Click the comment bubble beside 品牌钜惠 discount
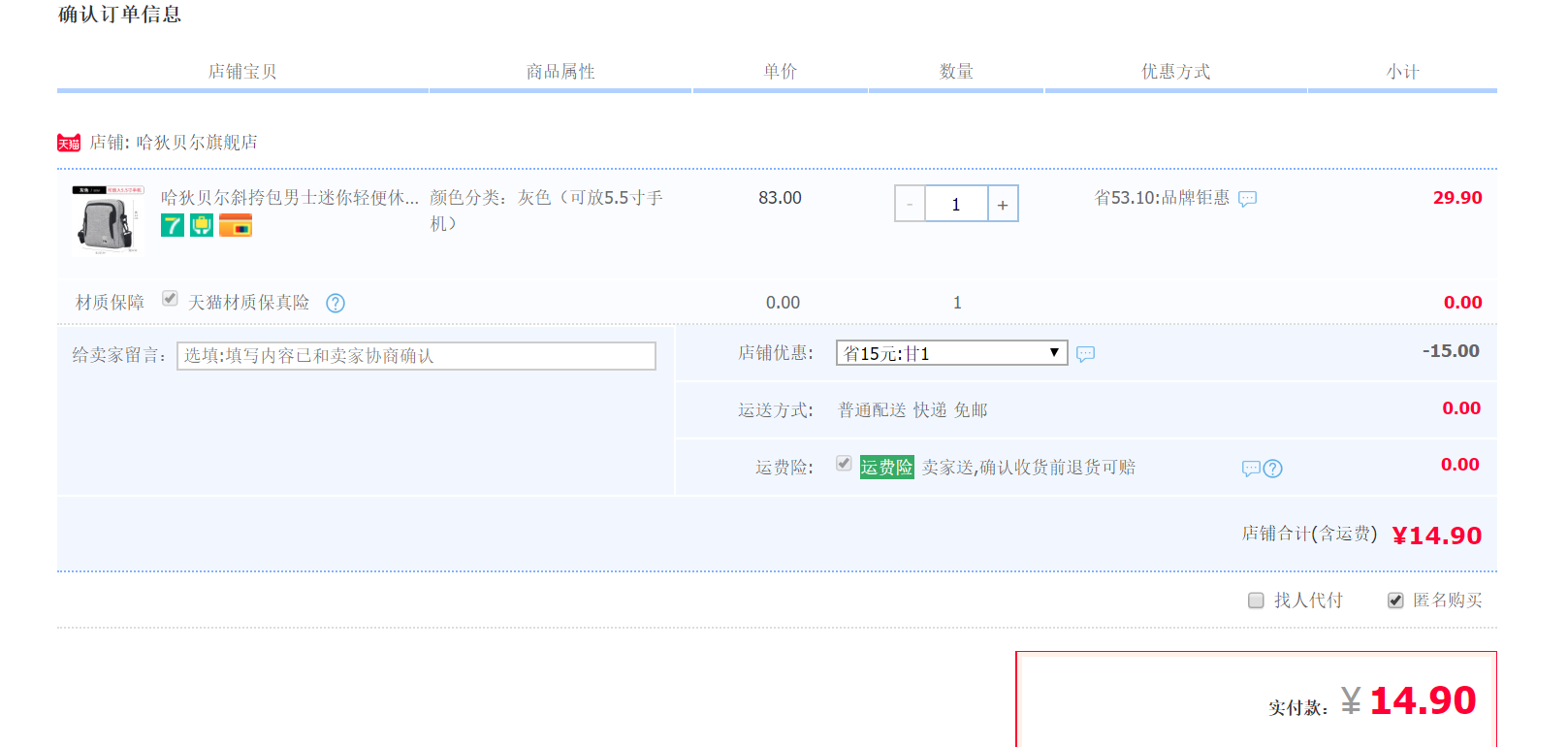Image resolution: width=1568 pixels, height=747 pixels. (x=1248, y=199)
